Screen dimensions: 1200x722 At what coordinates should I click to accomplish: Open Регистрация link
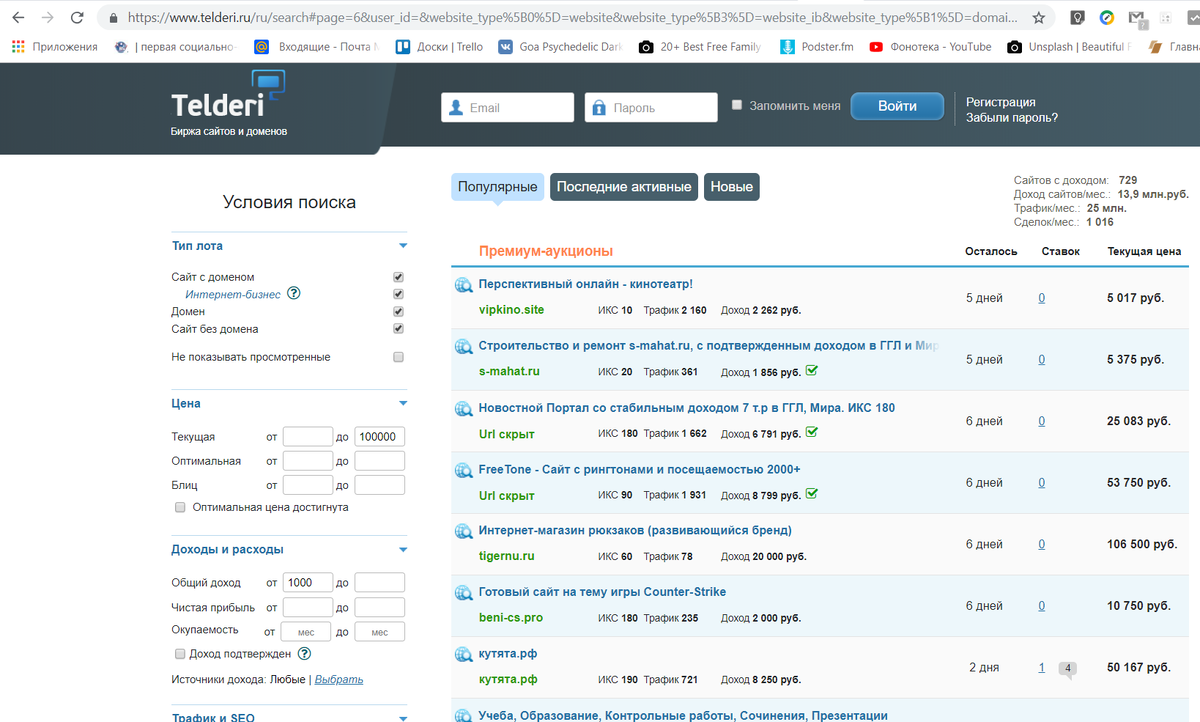coord(1001,102)
